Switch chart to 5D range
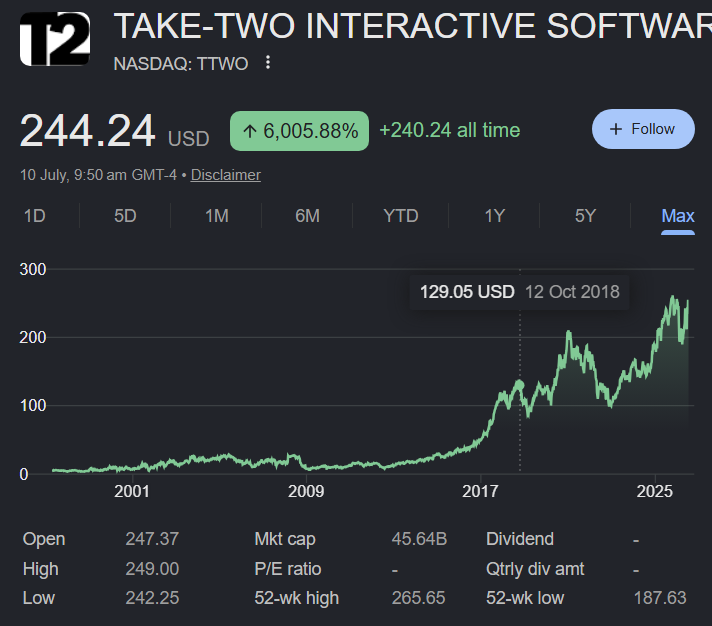The image size is (712, 626). tap(125, 216)
